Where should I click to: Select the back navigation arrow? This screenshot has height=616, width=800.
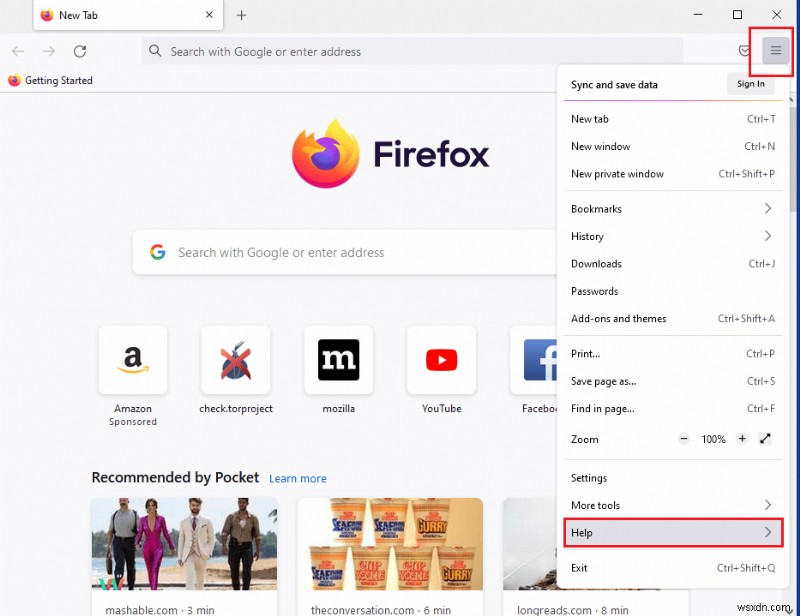17,51
